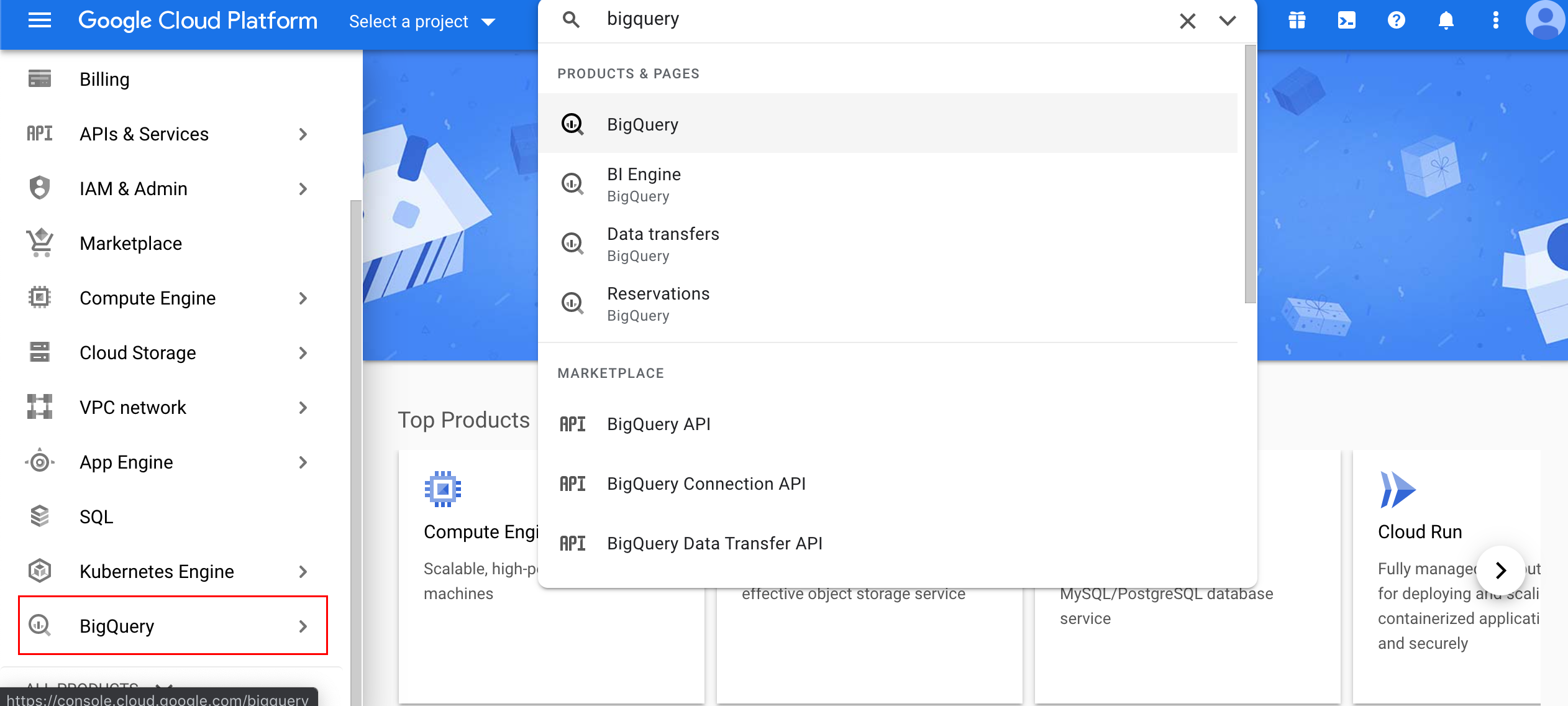The image size is (1568, 706).
Task: Click BI Engine result icon
Action: coord(572,184)
